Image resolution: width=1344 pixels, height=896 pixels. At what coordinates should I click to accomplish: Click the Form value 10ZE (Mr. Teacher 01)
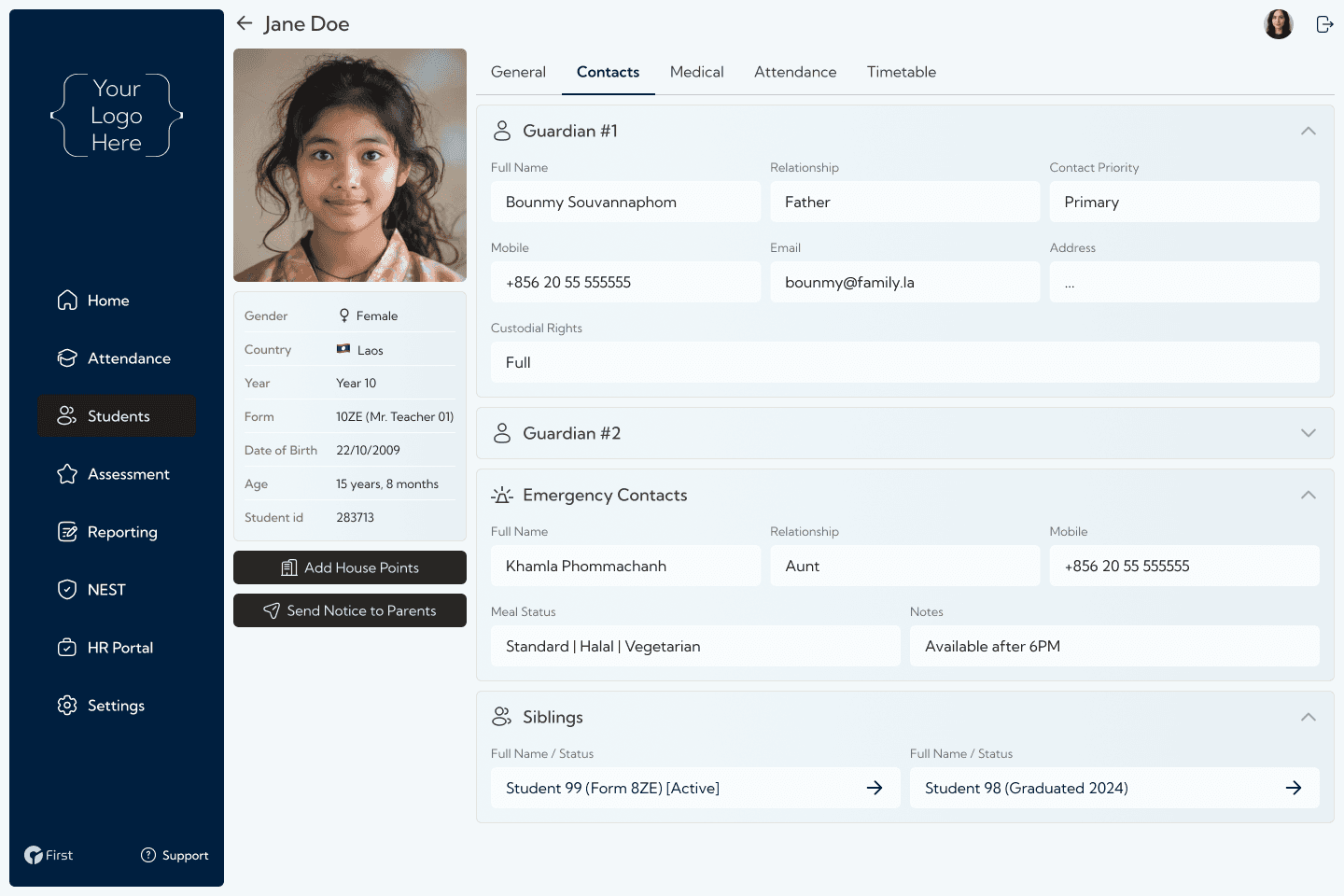[x=395, y=416]
